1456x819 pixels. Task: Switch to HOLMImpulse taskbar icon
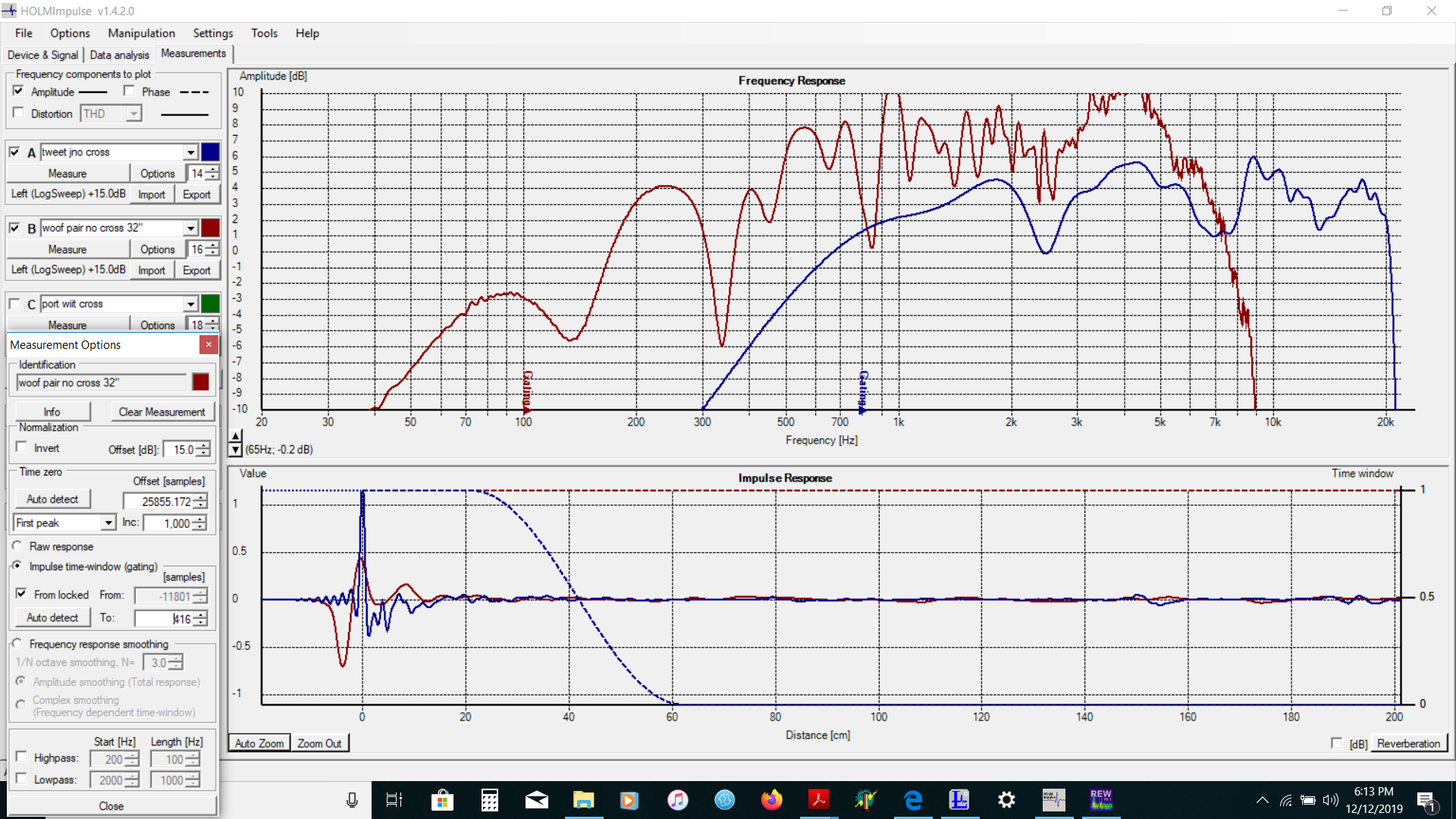1053,800
